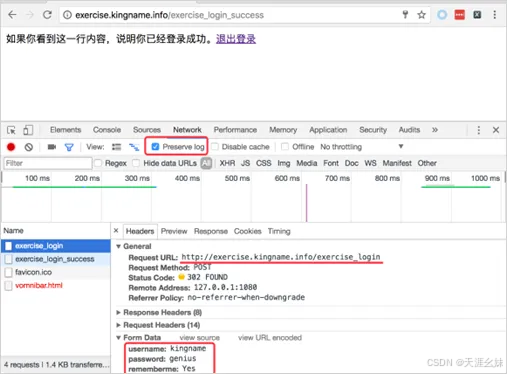The width and height of the screenshot is (507, 374).
Task: Toggle the Preserve log checkbox
Action: [x=155, y=147]
